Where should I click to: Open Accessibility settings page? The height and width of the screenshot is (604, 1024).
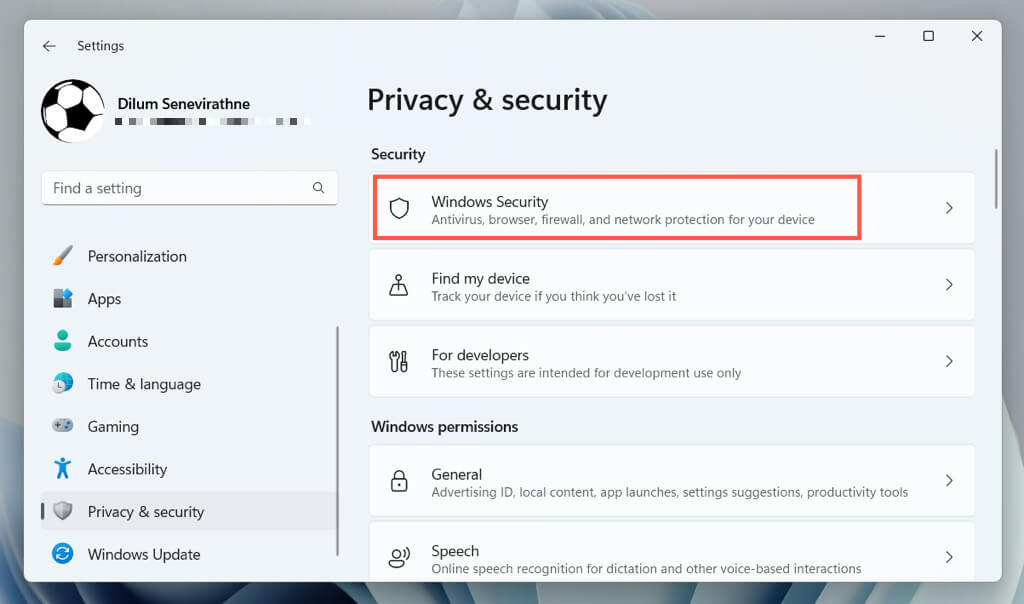pos(127,469)
